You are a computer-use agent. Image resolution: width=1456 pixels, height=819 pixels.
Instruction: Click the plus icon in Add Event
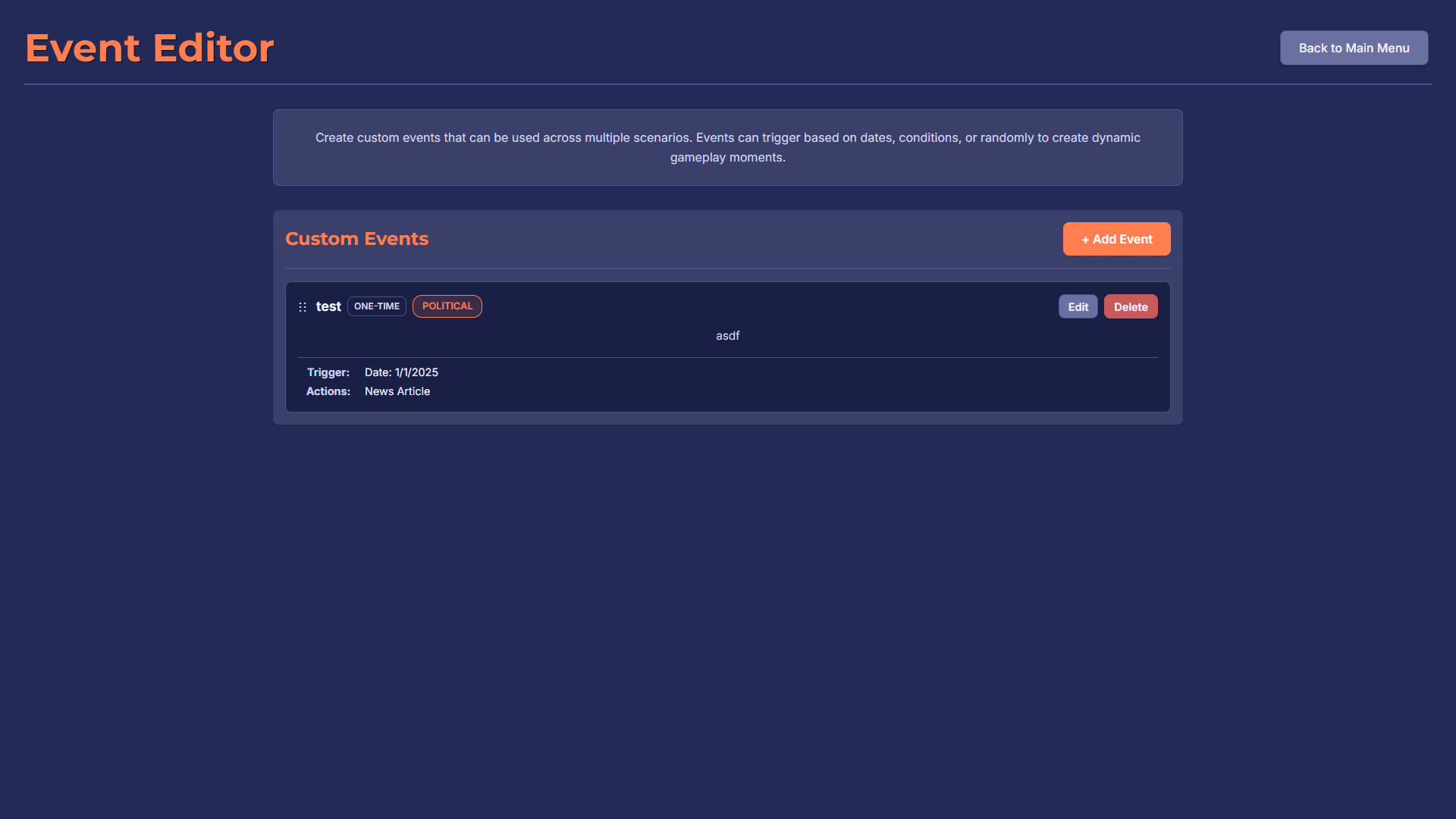coord(1084,239)
